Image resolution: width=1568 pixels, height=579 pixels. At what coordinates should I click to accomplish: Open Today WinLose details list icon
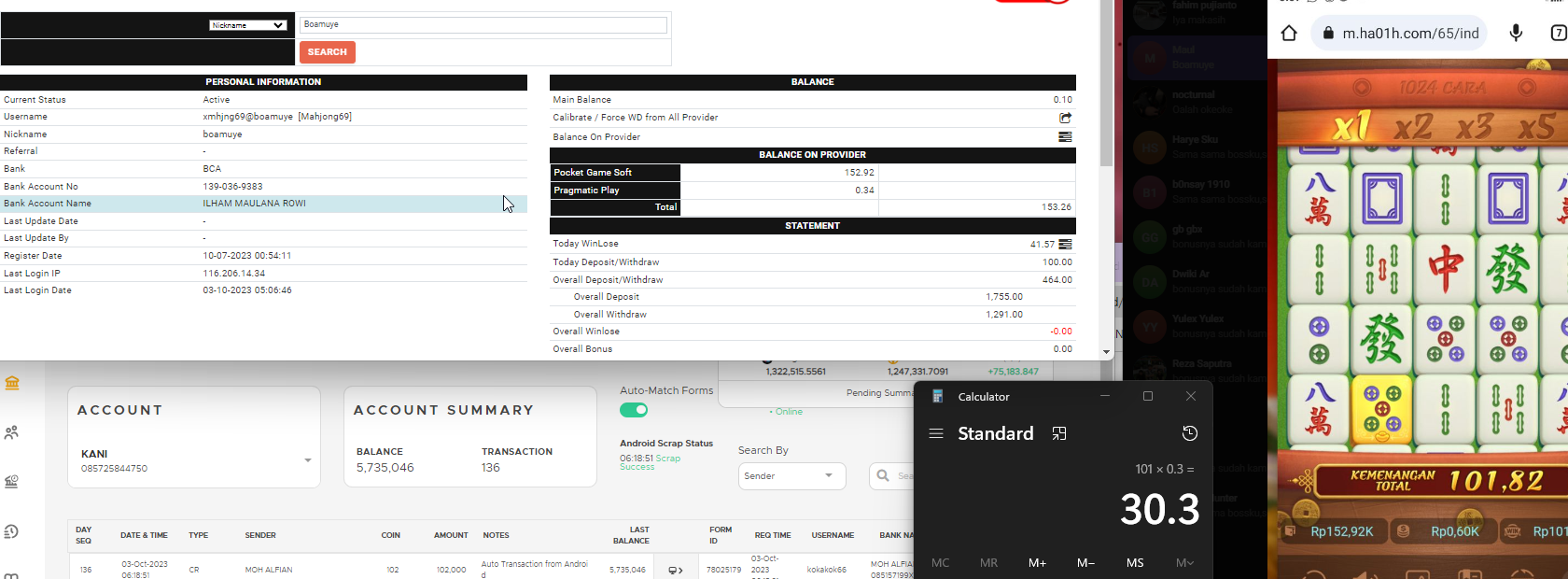(x=1065, y=245)
